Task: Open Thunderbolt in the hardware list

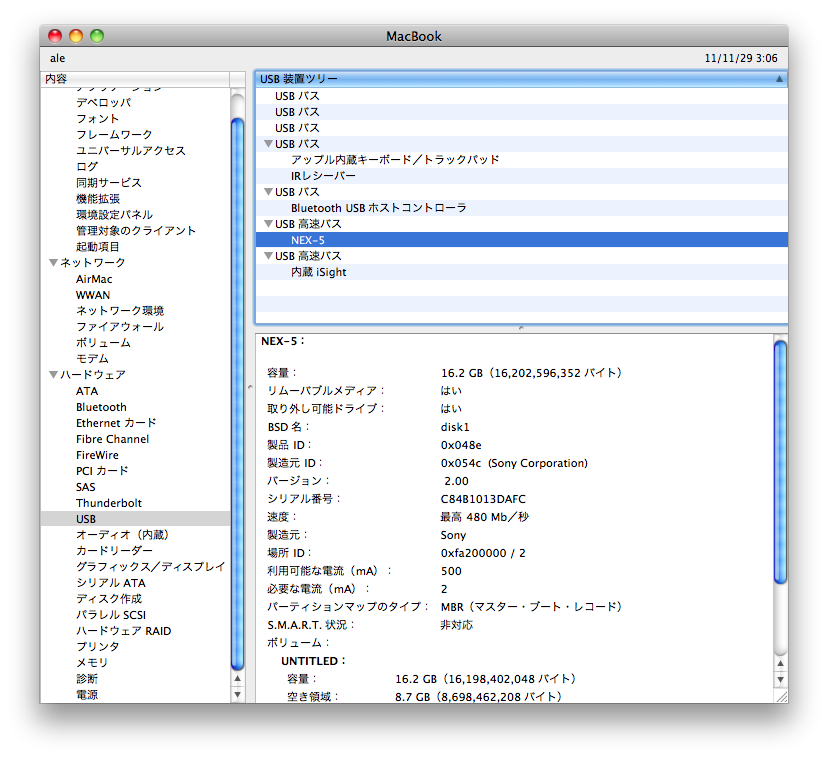Action: tap(109, 503)
